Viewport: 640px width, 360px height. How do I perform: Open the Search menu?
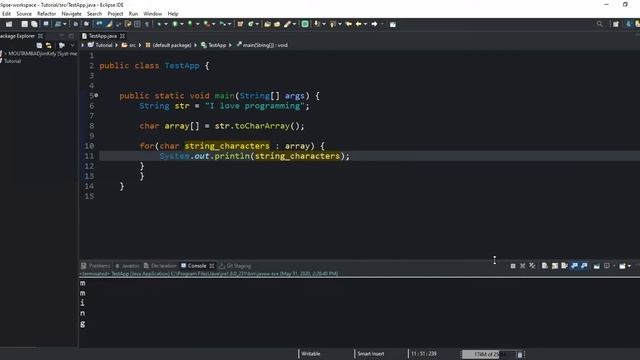94,14
